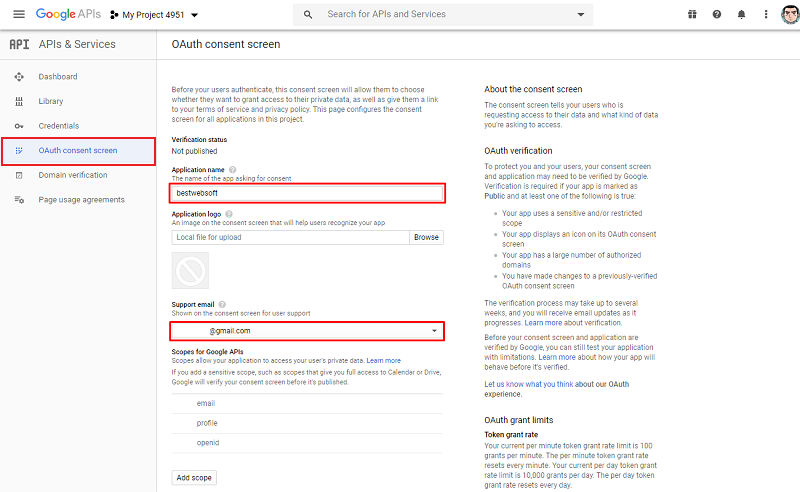Select the openid scope row
The image size is (800, 492).
point(307,443)
